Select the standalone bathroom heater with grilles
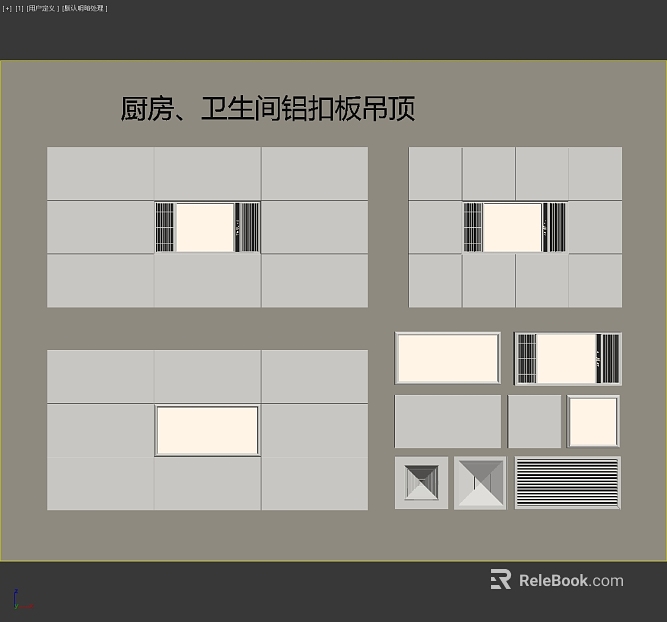The image size is (667, 622). 568,359
